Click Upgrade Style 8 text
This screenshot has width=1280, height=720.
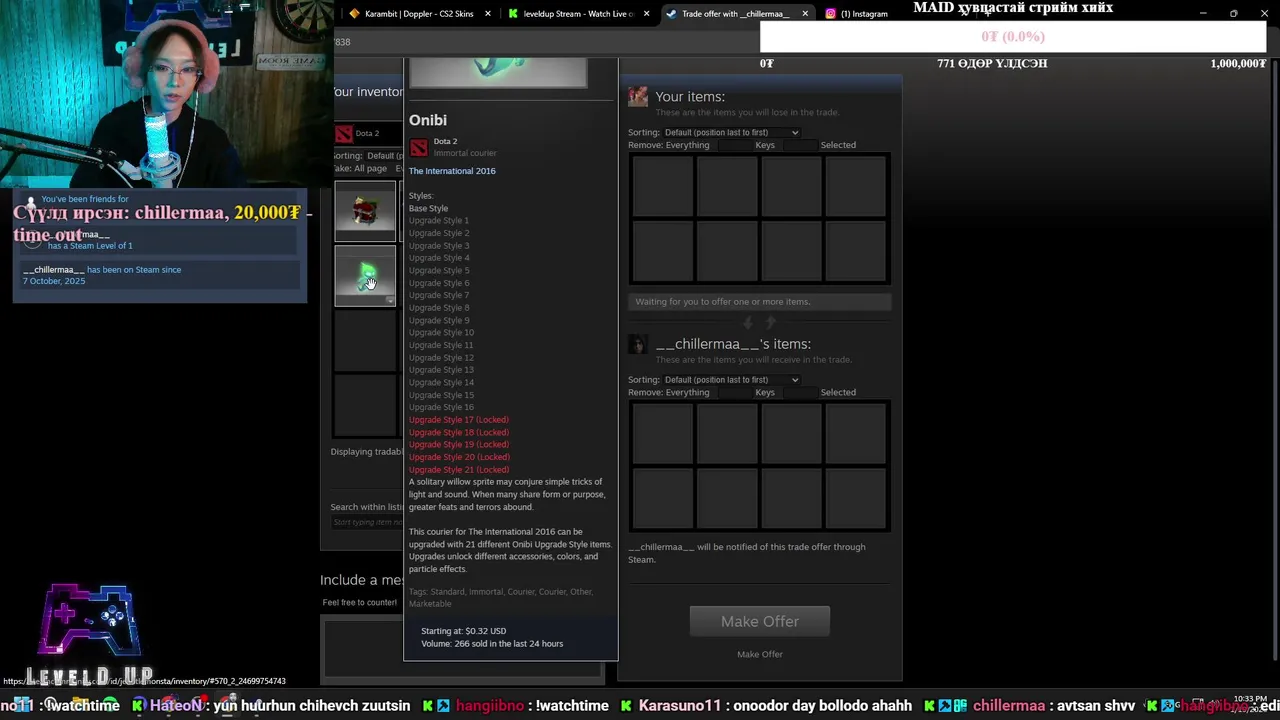click(x=438, y=308)
